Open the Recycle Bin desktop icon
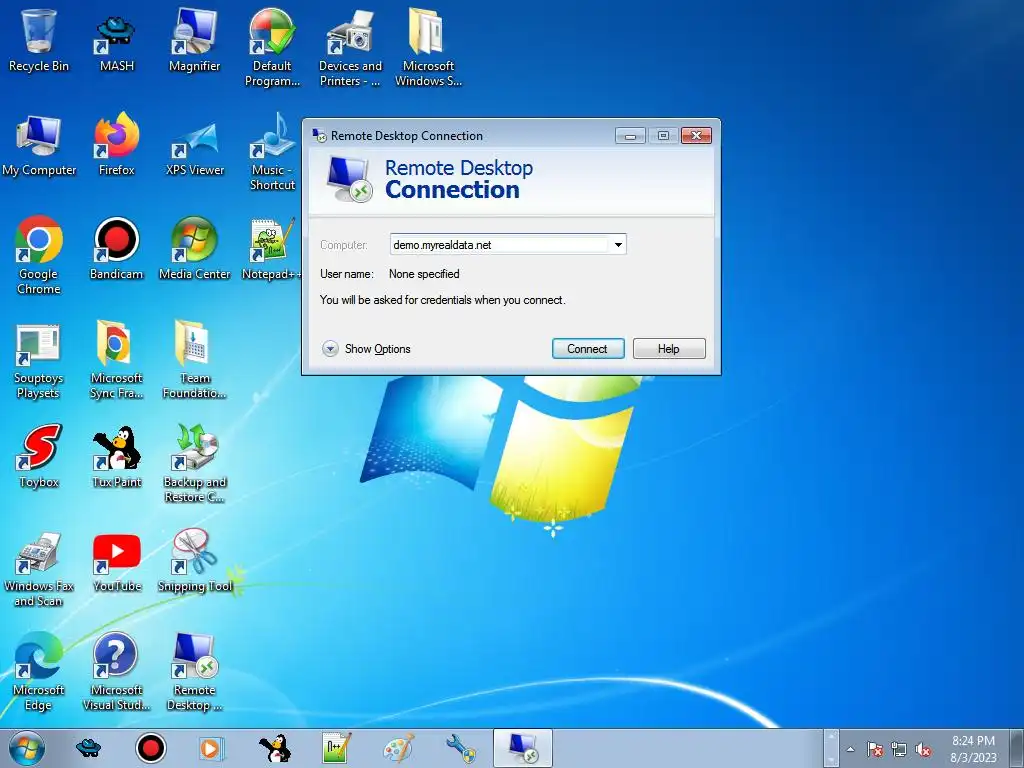 39,39
